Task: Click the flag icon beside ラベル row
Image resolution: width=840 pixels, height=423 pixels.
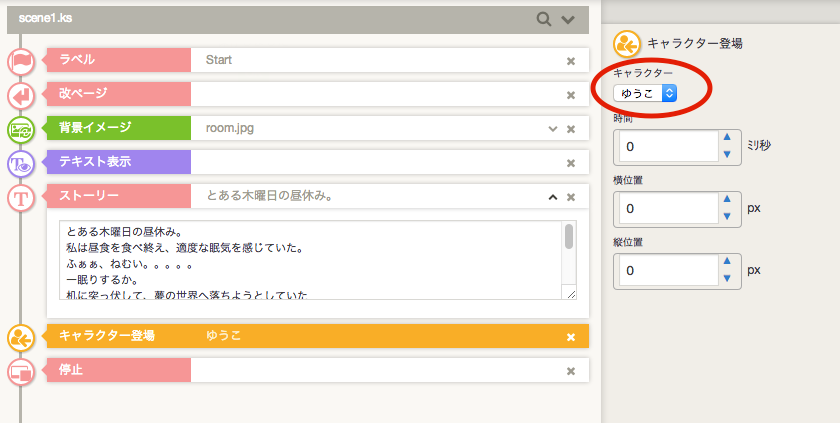Action: pyautogui.click(x=21, y=61)
